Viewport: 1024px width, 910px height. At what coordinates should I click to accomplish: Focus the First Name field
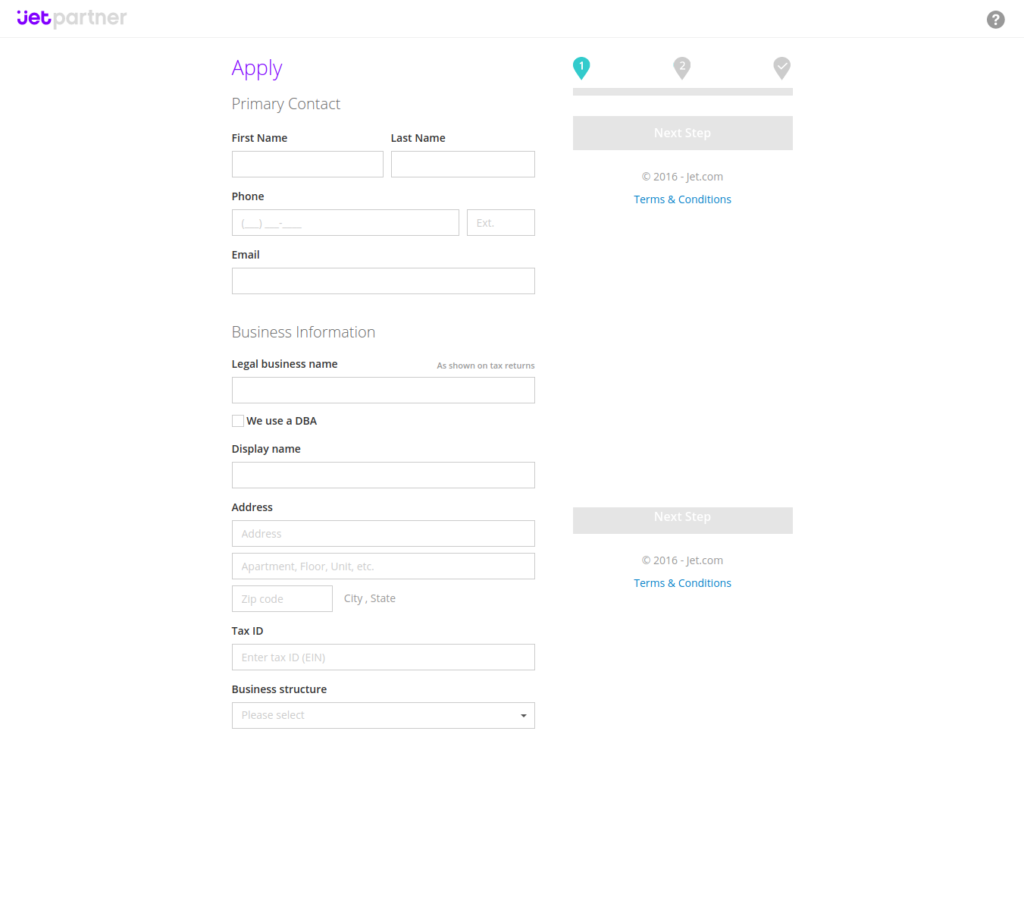click(308, 164)
